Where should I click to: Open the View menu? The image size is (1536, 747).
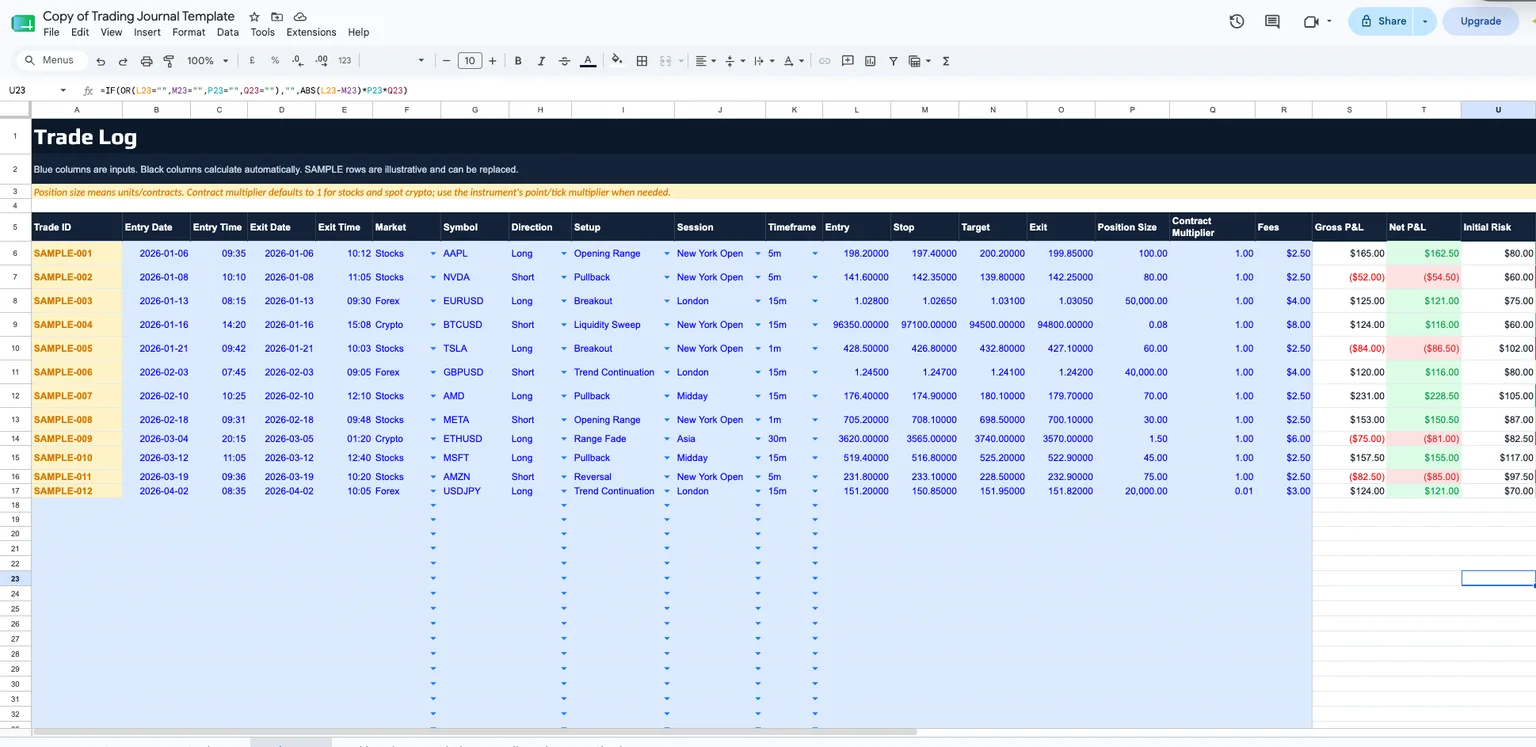coord(111,32)
